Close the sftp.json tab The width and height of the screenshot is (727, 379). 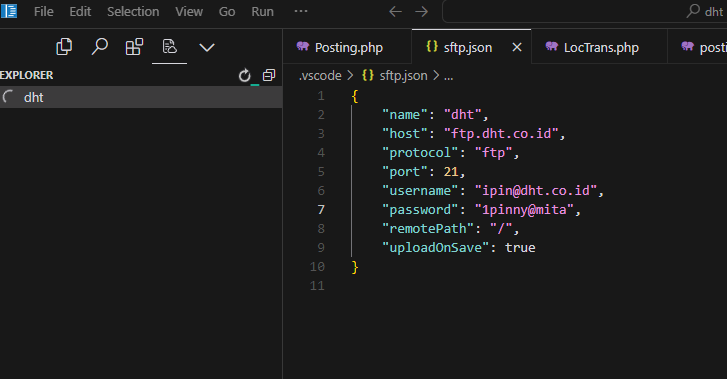click(517, 47)
